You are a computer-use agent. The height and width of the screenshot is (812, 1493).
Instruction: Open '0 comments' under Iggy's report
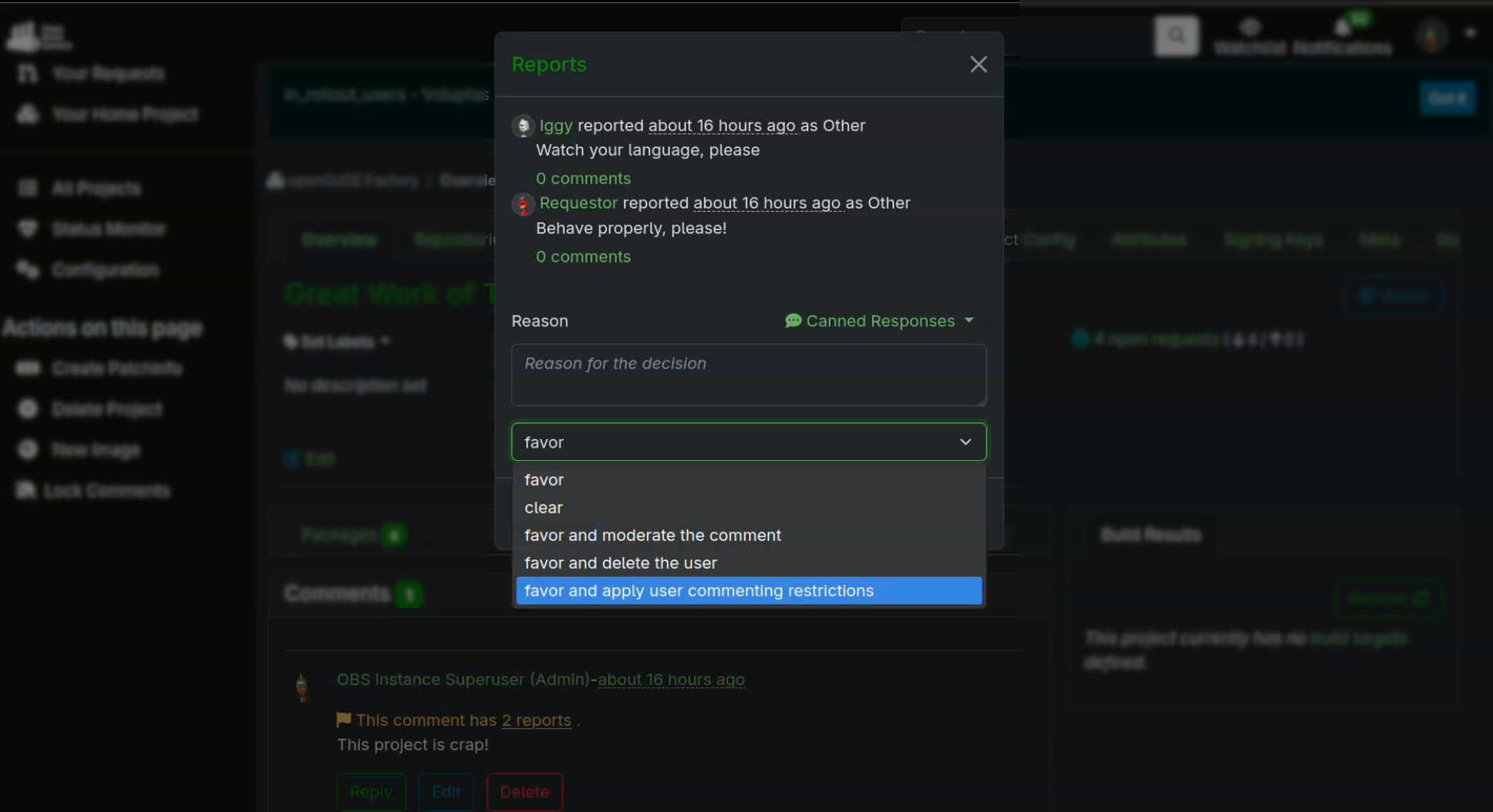[x=583, y=179]
